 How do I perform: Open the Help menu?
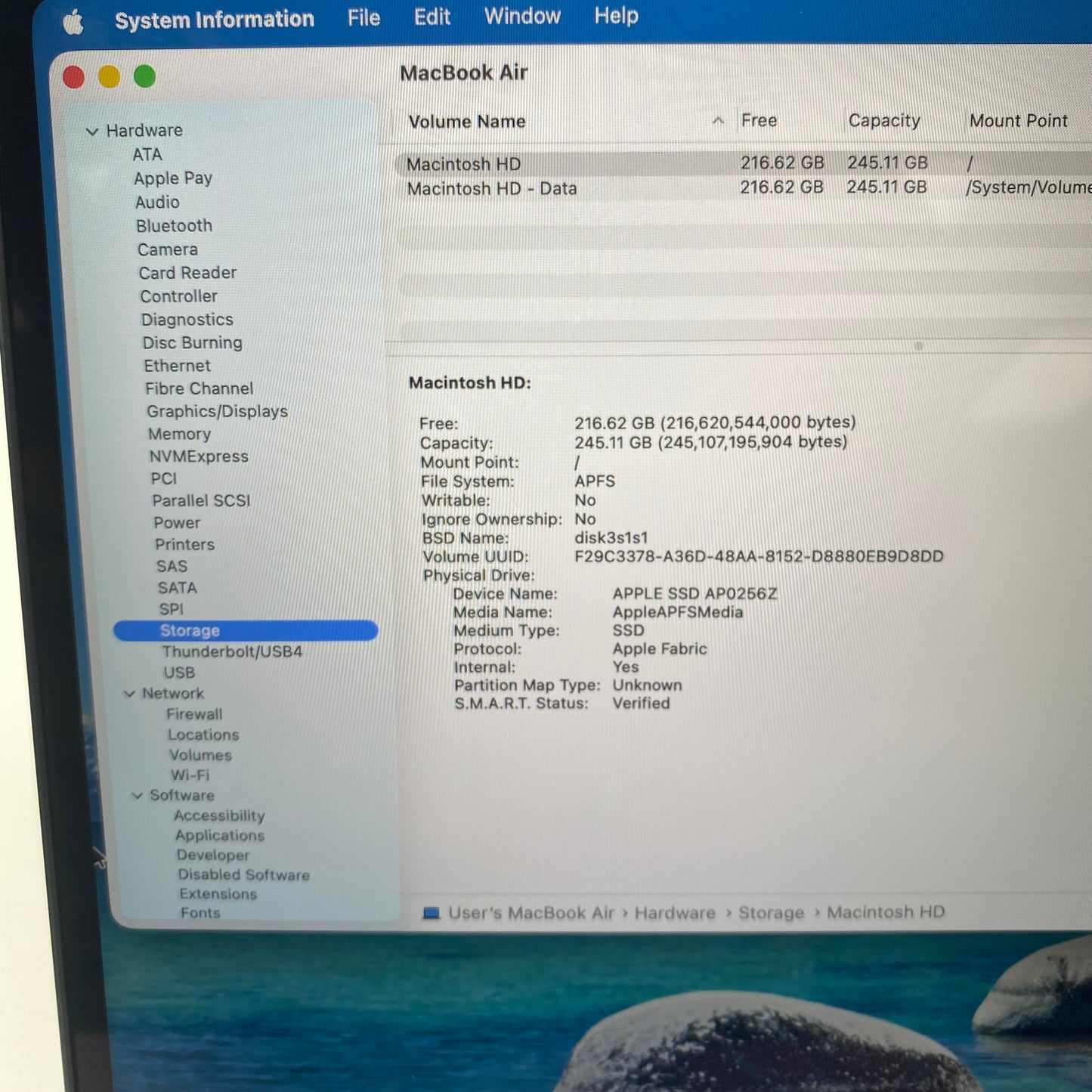pos(616,15)
